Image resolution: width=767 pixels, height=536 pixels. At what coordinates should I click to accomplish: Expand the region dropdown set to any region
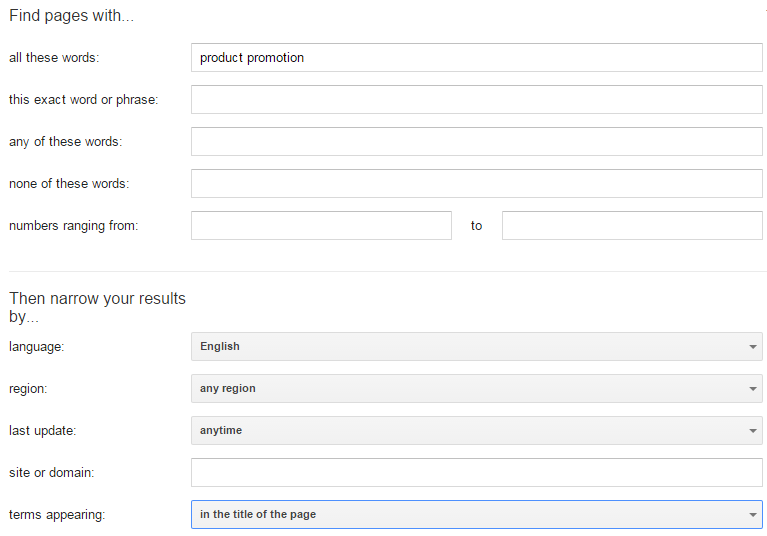476,389
